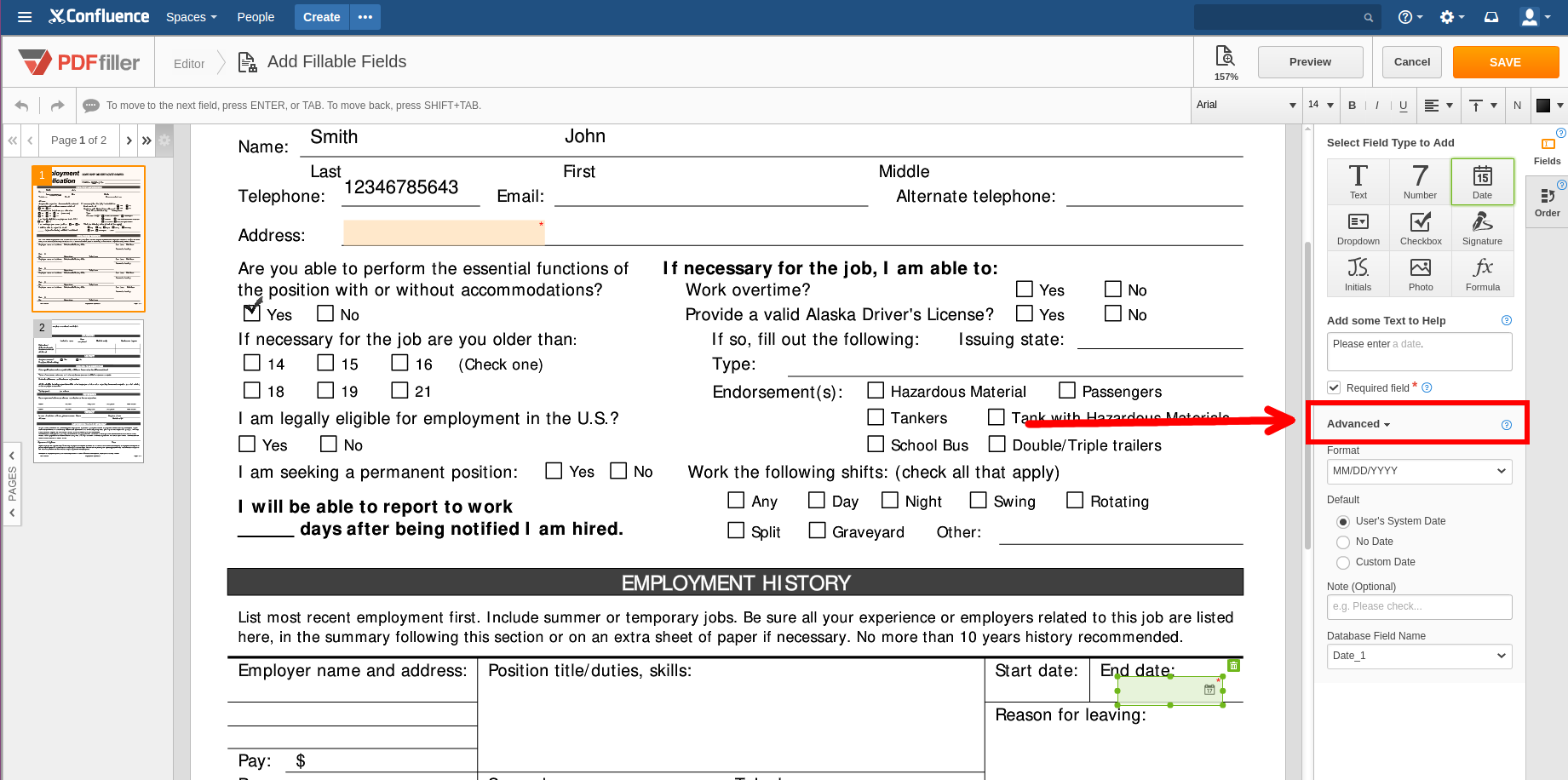
Task: Apply italic formatting
Action: [1377, 106]
